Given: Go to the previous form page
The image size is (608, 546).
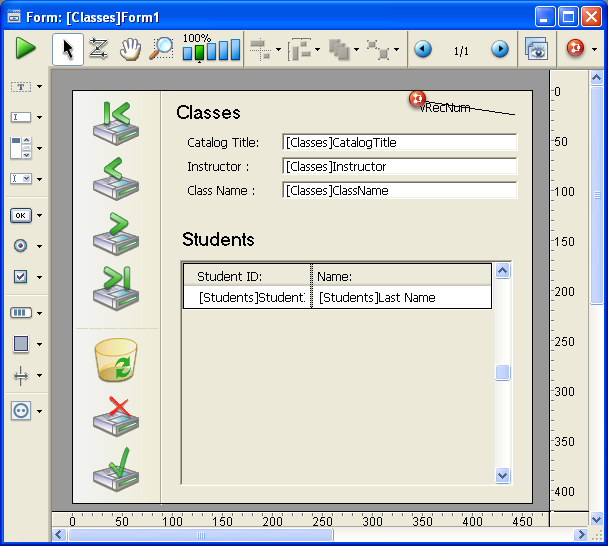Looking at the screenshot, I should point(422,49).
